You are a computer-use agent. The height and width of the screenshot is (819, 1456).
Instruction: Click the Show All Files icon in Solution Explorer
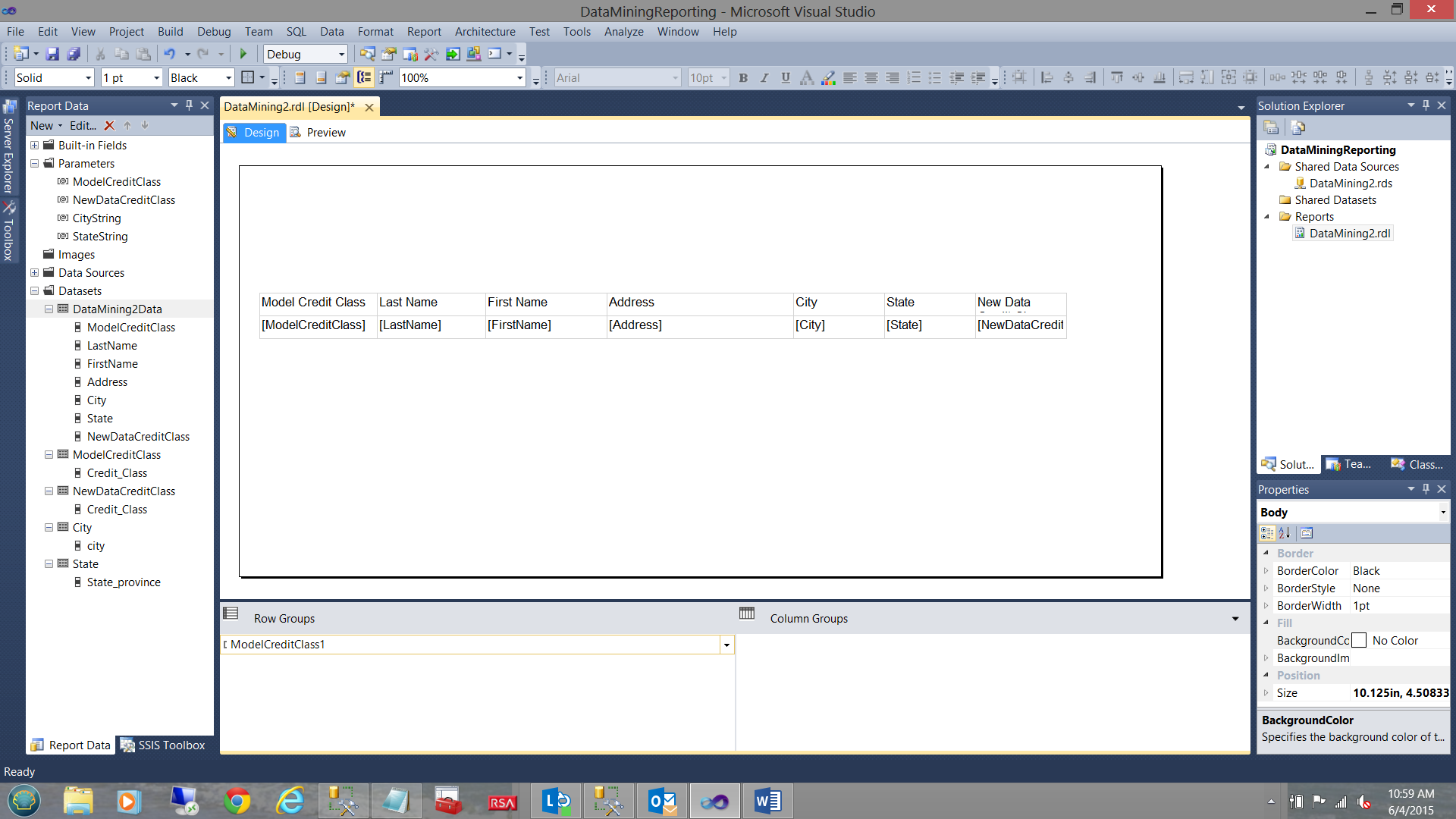(x=1298, y=127)
